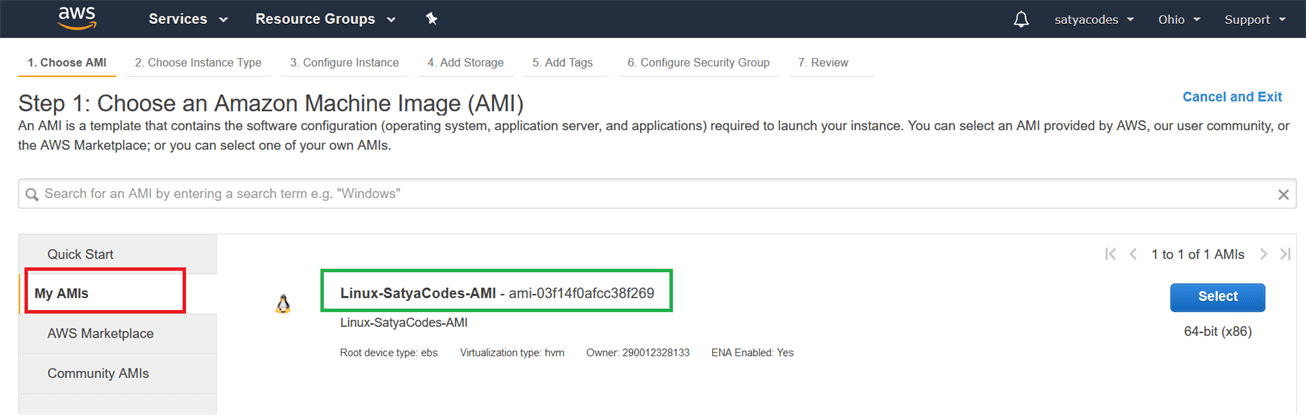
Task: Select the Linux-SatyaCodes-AMI image
Action: tap(1217, 296)
